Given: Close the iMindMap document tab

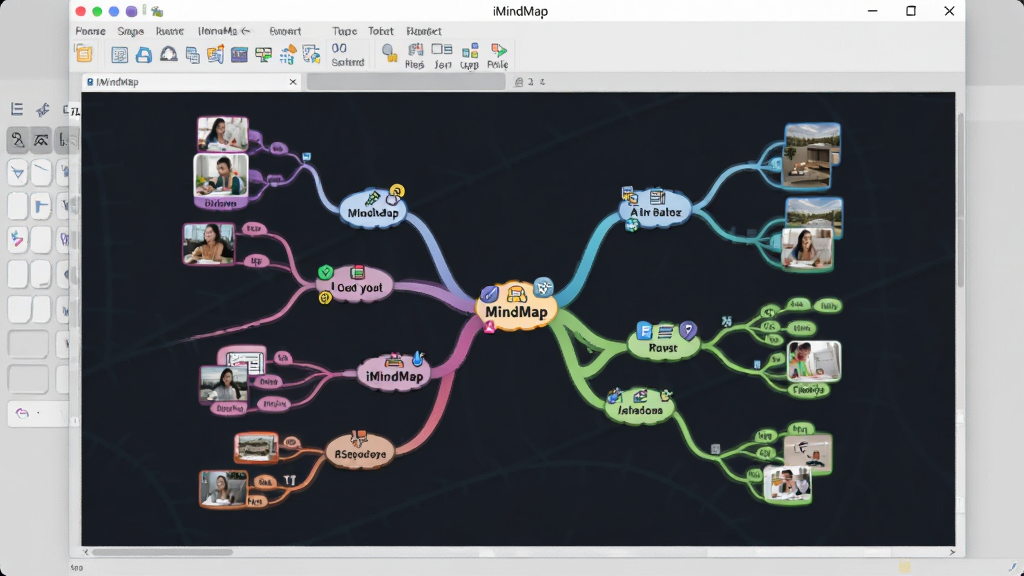Looking at the screenshot, I should tap(293, 82).
